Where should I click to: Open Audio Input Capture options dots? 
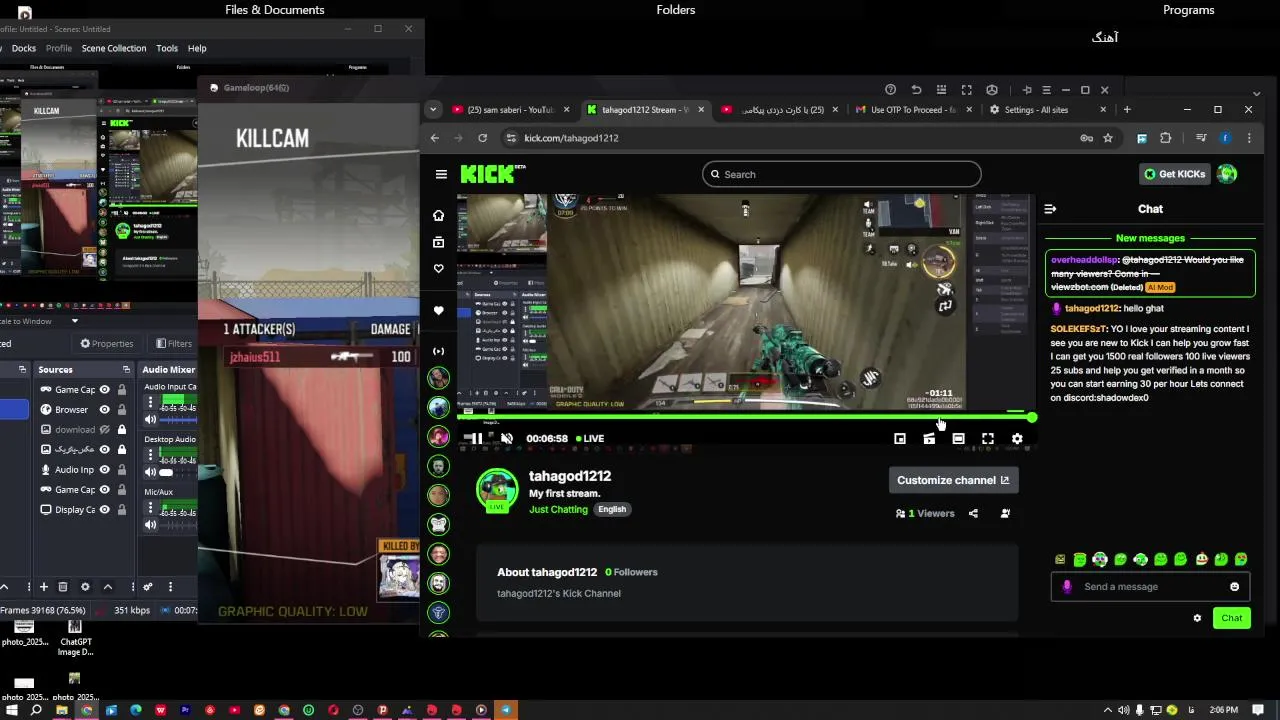pos(151,402)
